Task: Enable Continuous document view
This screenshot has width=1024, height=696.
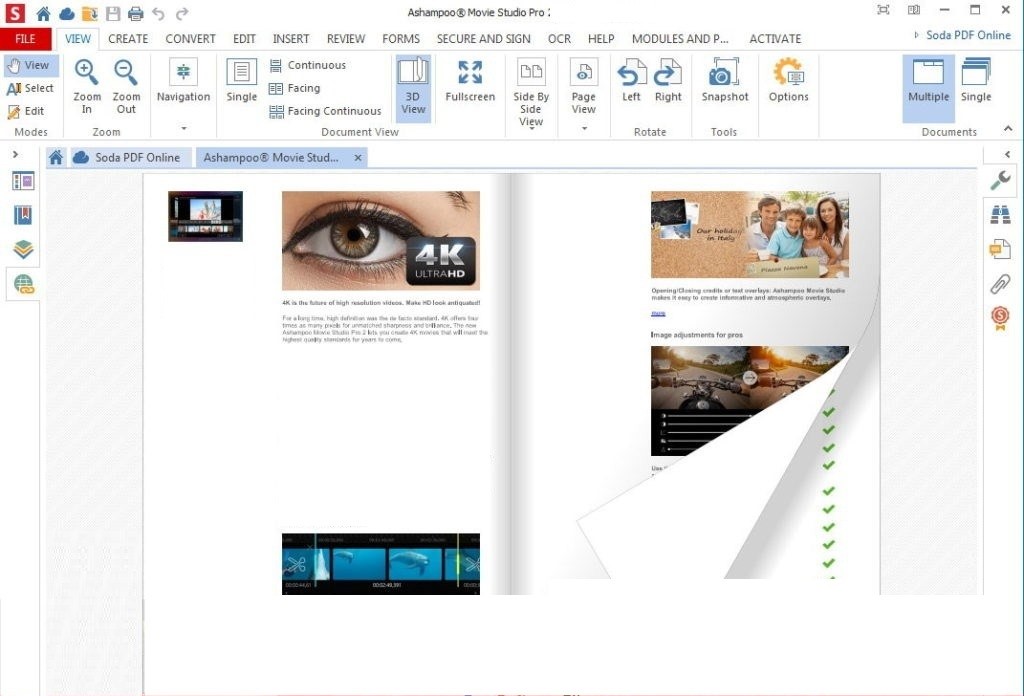Action: point(308,65)
